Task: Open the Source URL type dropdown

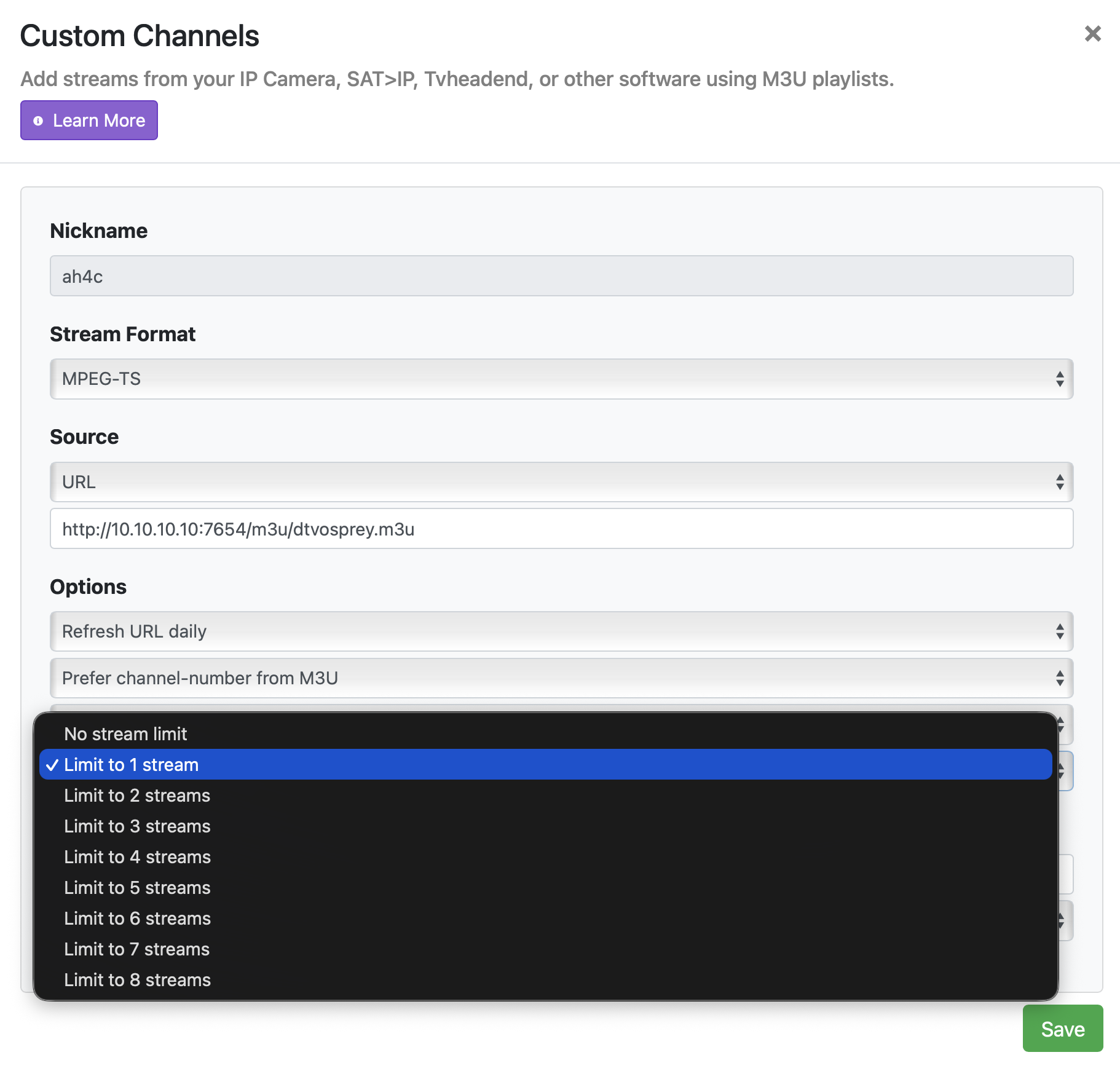Action: pos(561,482)
